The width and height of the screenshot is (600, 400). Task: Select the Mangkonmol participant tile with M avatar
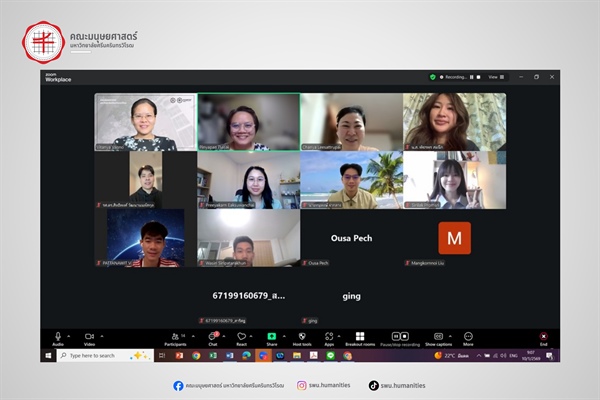(x=454, y=239)
